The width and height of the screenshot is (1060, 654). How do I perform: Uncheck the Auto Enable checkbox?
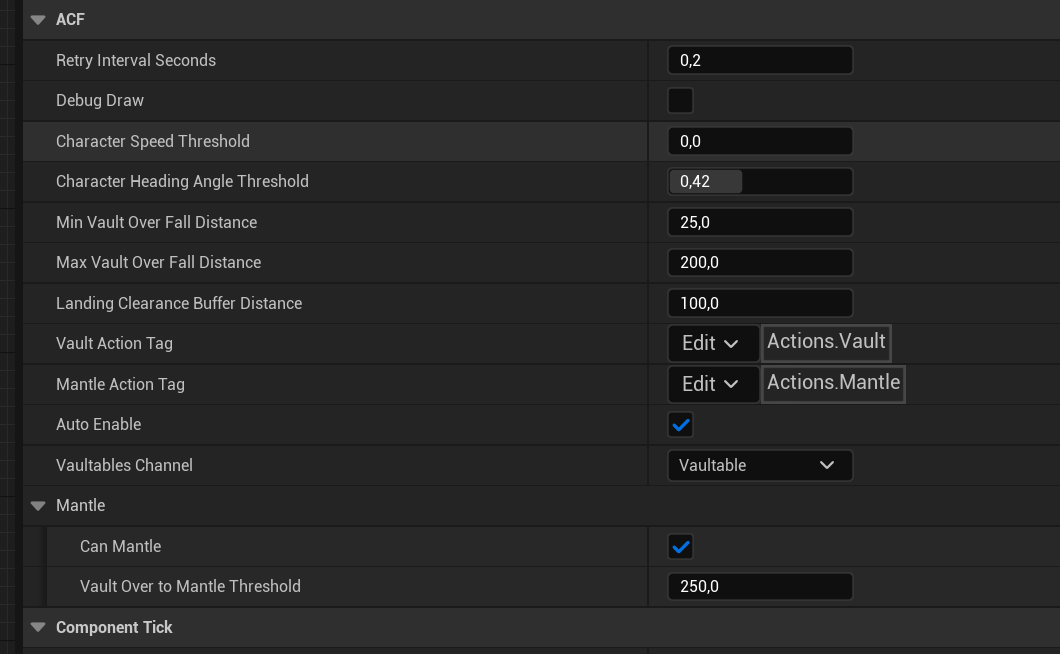680,425
